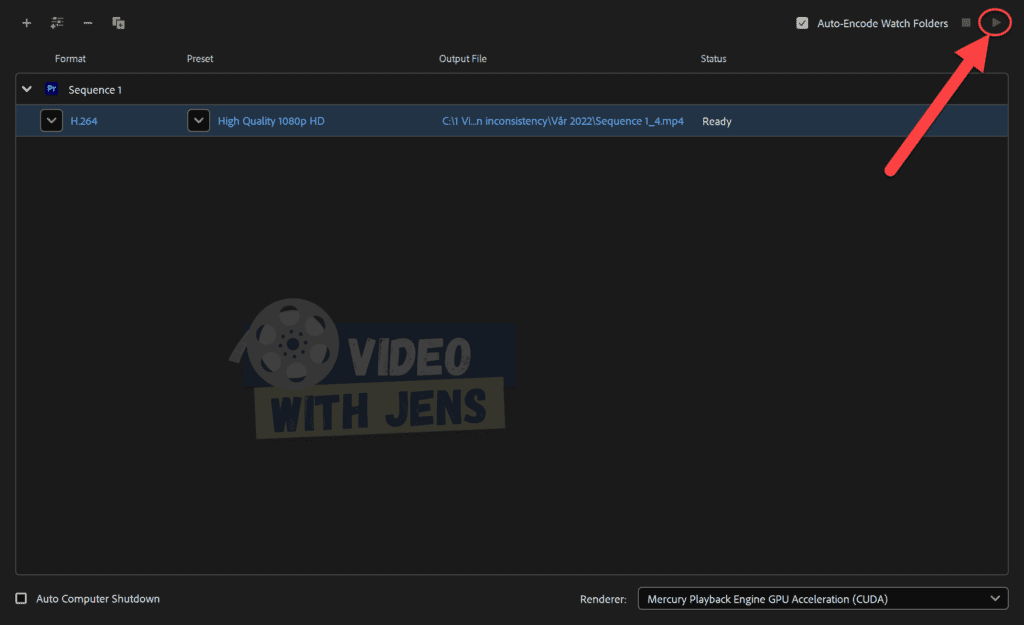Collapse the Sequence 1 group

pyautogui.click(x=27, y=89)
